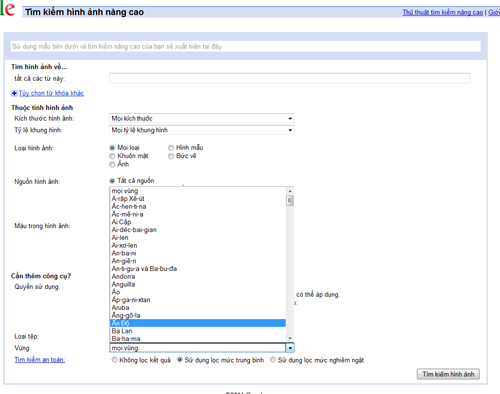Open the Kích thước hình ảnh dropdown
Viewport: 500px width, 394px height.
coord(202,118)
